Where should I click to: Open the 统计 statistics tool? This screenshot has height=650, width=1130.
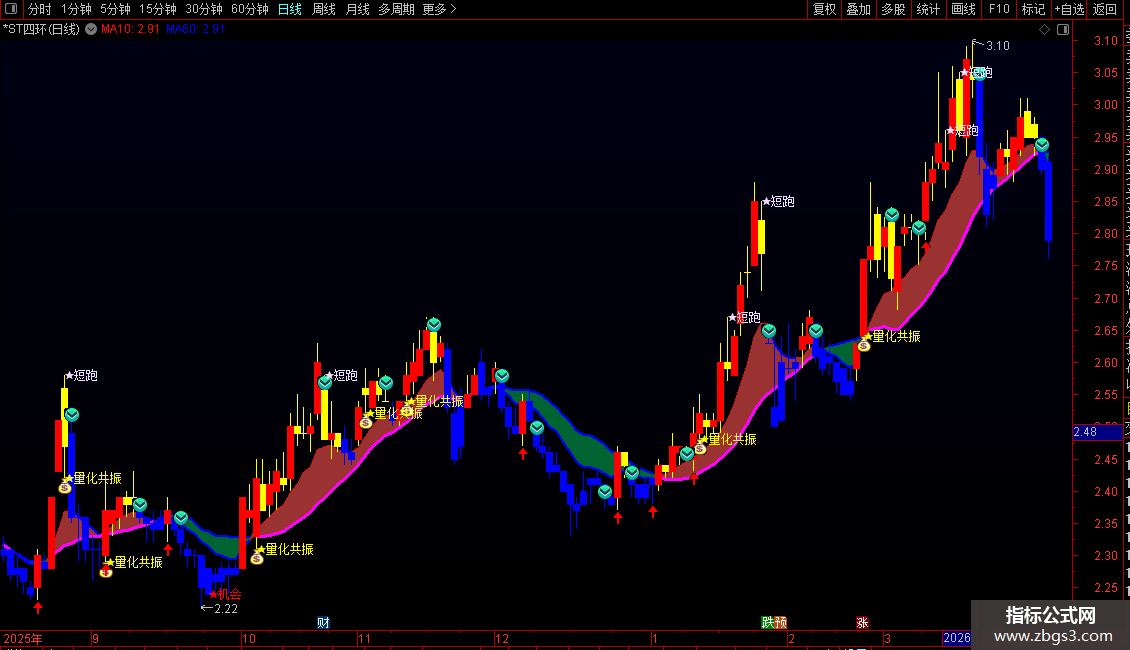pyautogui.click(x=927, y=9)
